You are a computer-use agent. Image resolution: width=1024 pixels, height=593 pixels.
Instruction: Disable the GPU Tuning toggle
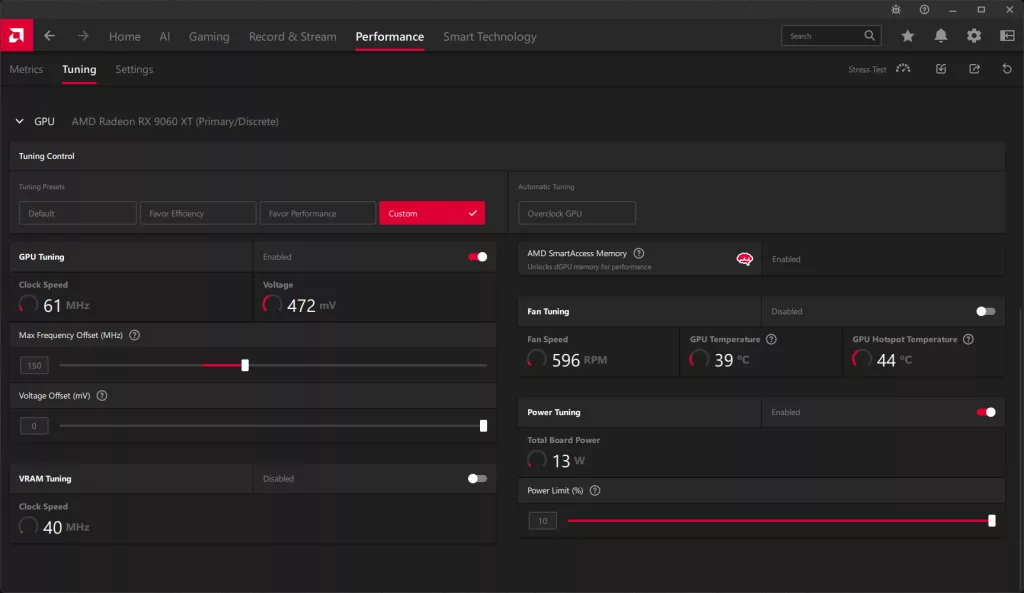pyautogui.click(x=477, y=257)
